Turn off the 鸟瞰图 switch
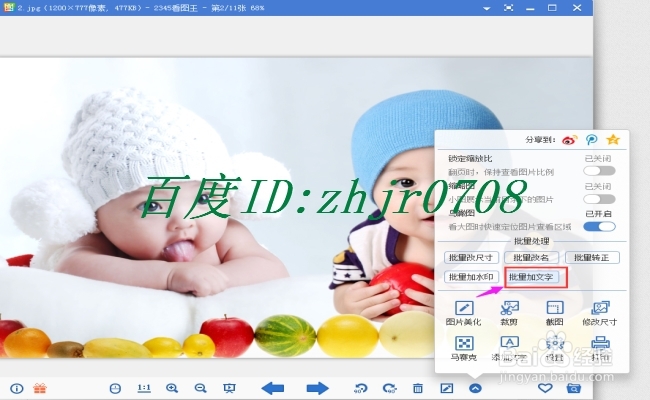The image size is (650, 400). [599, 227]
